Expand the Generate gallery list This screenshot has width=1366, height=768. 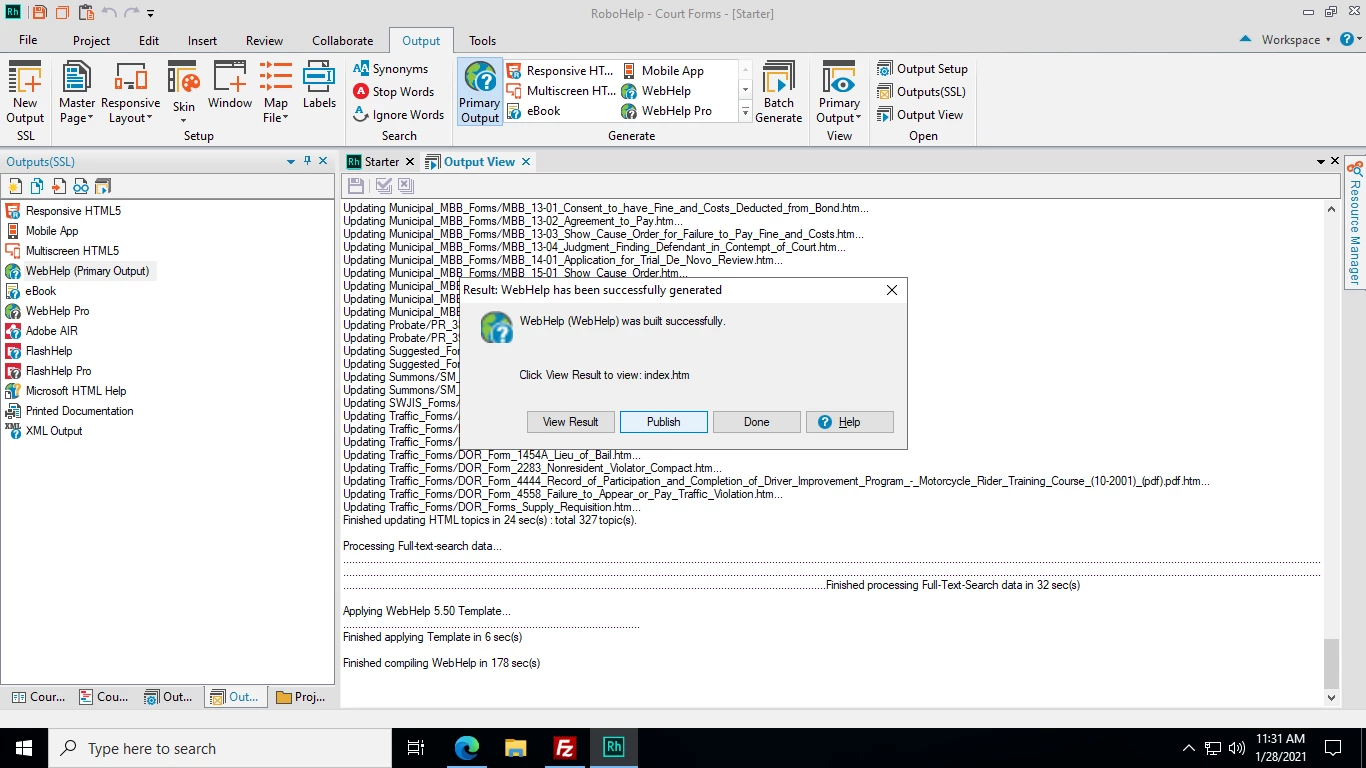click(x=745, y=112)
